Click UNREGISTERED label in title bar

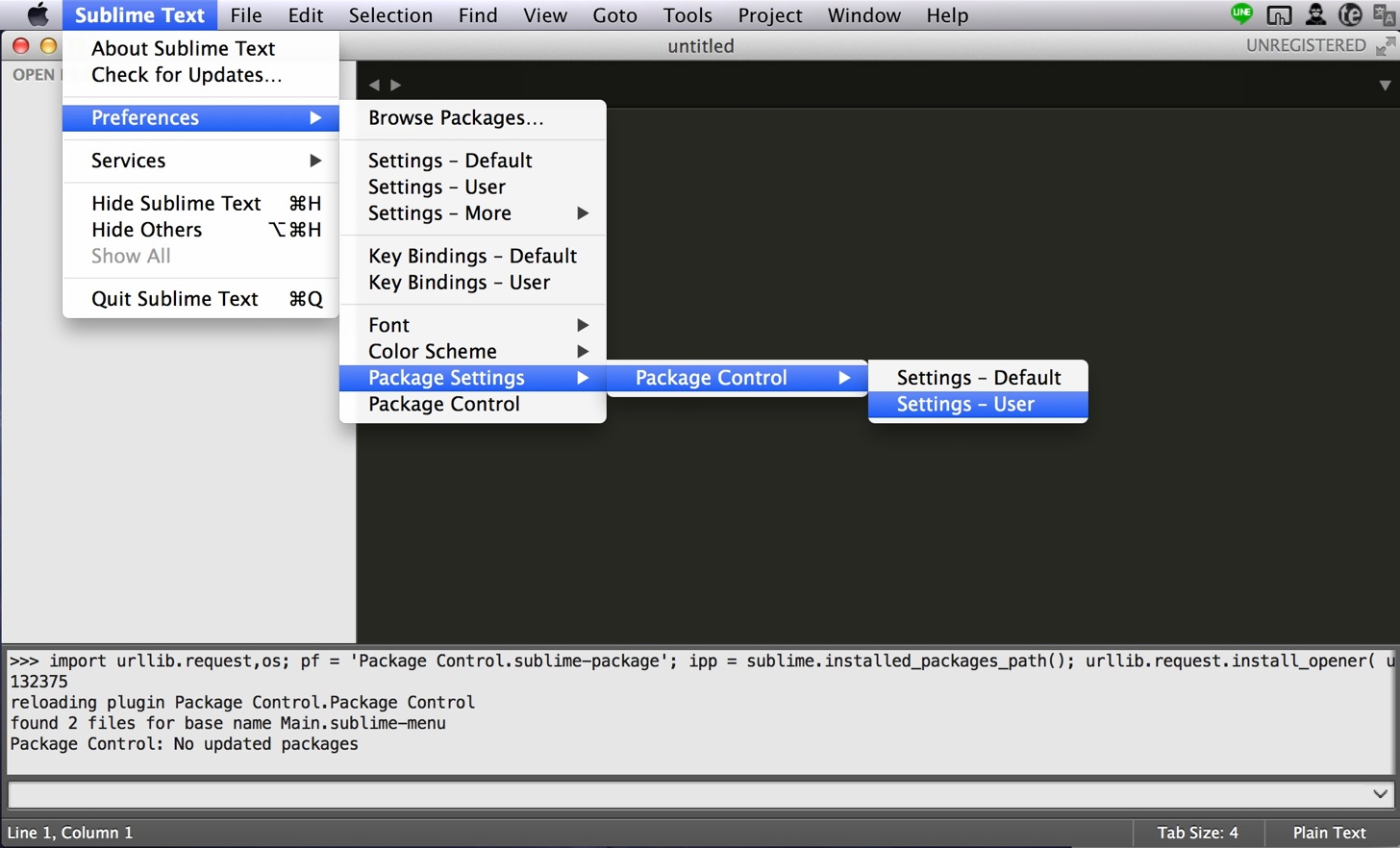(1306, 45)
